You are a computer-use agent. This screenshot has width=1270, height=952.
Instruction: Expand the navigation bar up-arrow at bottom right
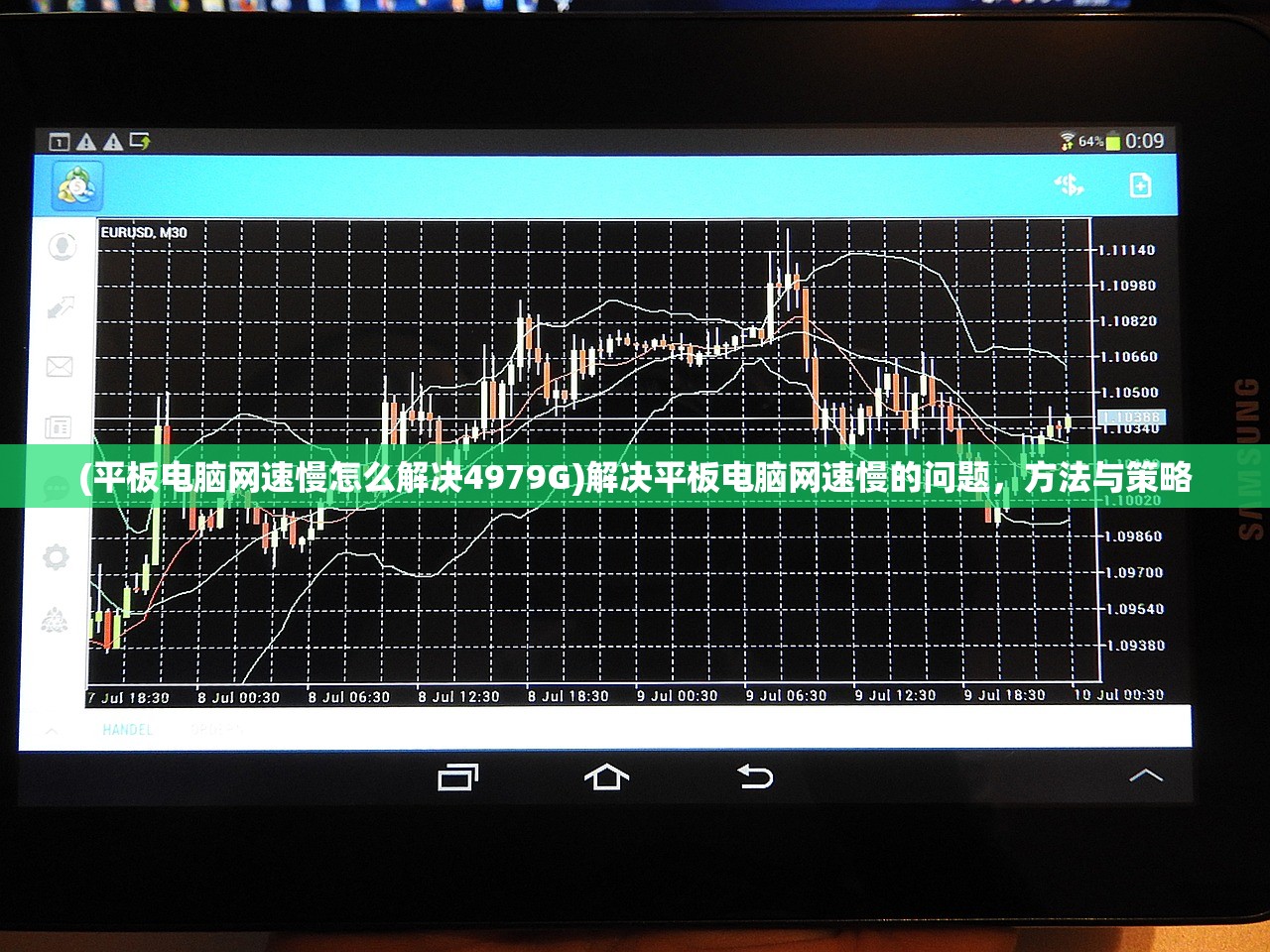tap(1145, 774)
